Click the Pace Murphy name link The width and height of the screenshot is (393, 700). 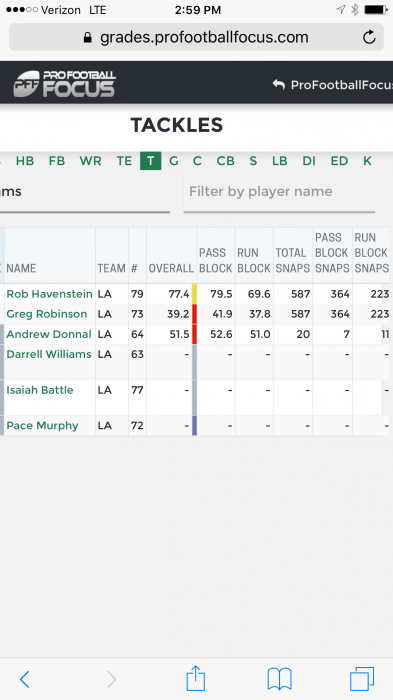(x=42, y=425)
